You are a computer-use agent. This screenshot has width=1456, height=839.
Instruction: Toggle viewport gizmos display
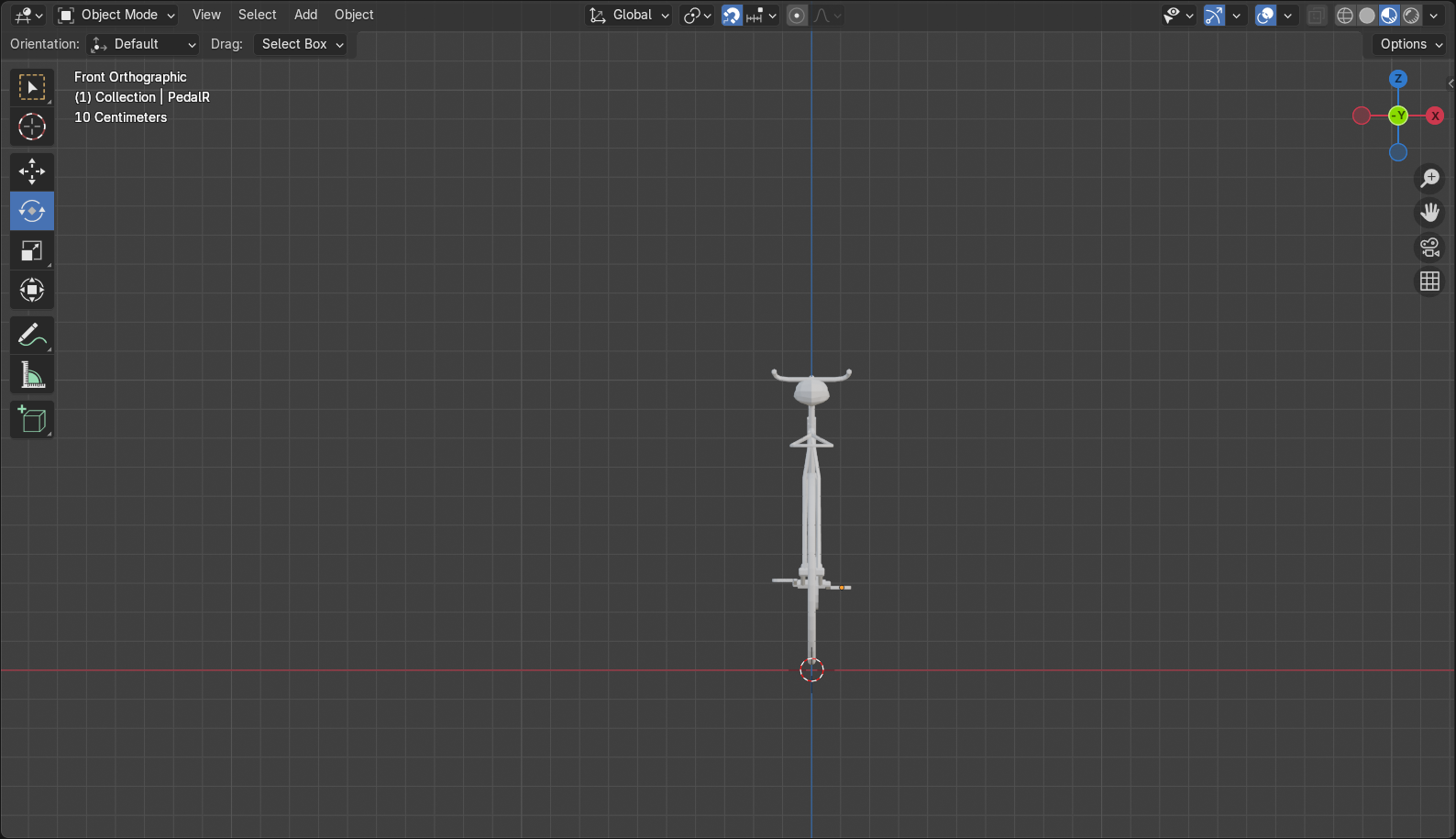click(1214, 15)
